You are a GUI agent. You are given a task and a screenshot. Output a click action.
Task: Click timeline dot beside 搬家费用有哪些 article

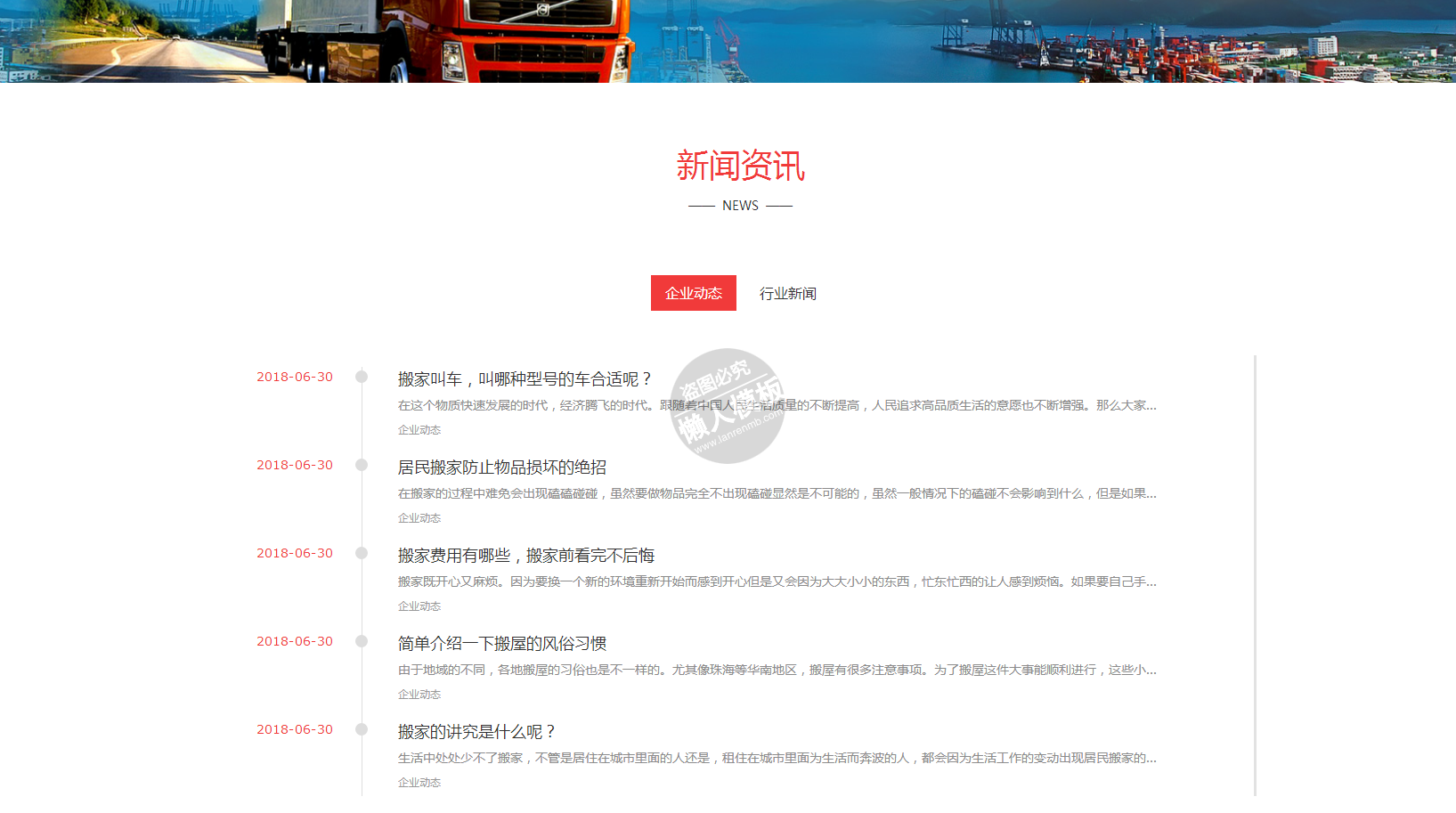(x=362, y=553)
